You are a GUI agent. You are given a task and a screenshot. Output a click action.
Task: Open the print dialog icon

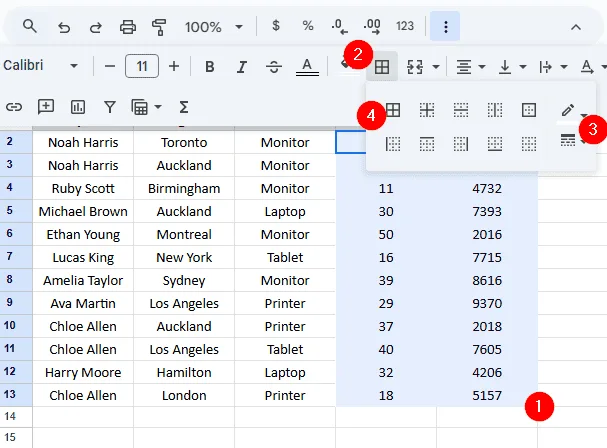128,27
